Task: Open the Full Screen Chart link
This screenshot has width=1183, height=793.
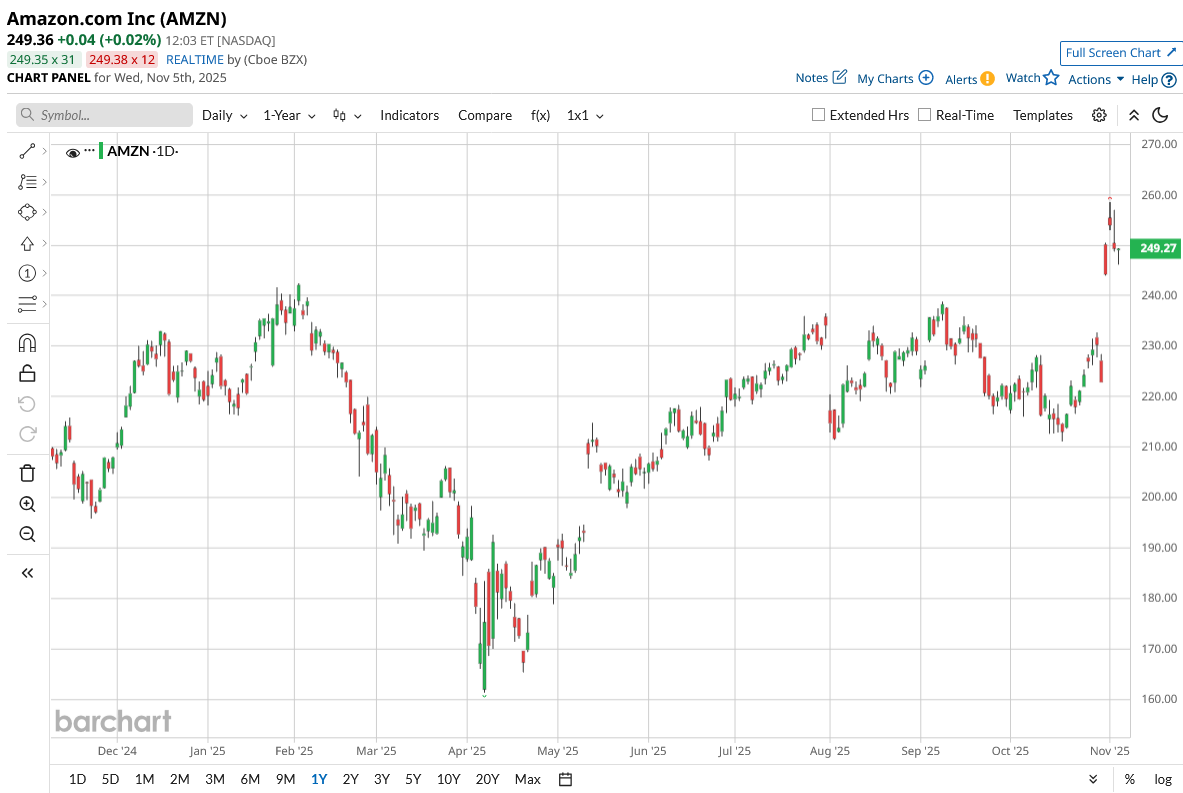Action: [1120, 53]
